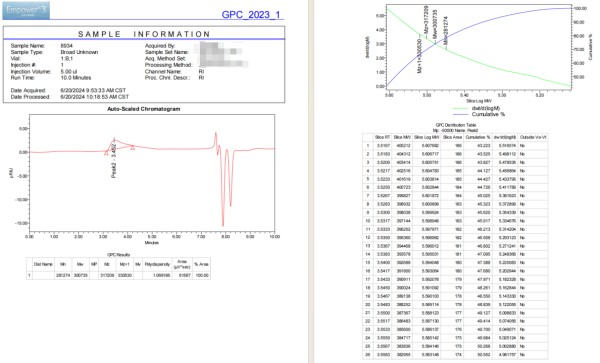Click the GPC Distribution Table title
Viewport: 600px width, 363px height.
455,125
